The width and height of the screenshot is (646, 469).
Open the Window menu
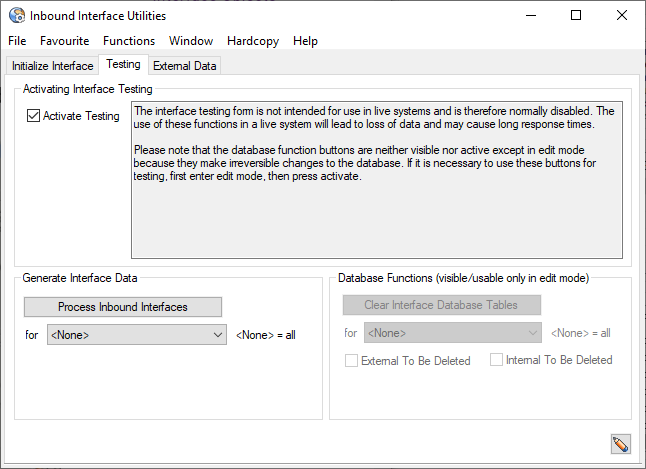point(191,41)
